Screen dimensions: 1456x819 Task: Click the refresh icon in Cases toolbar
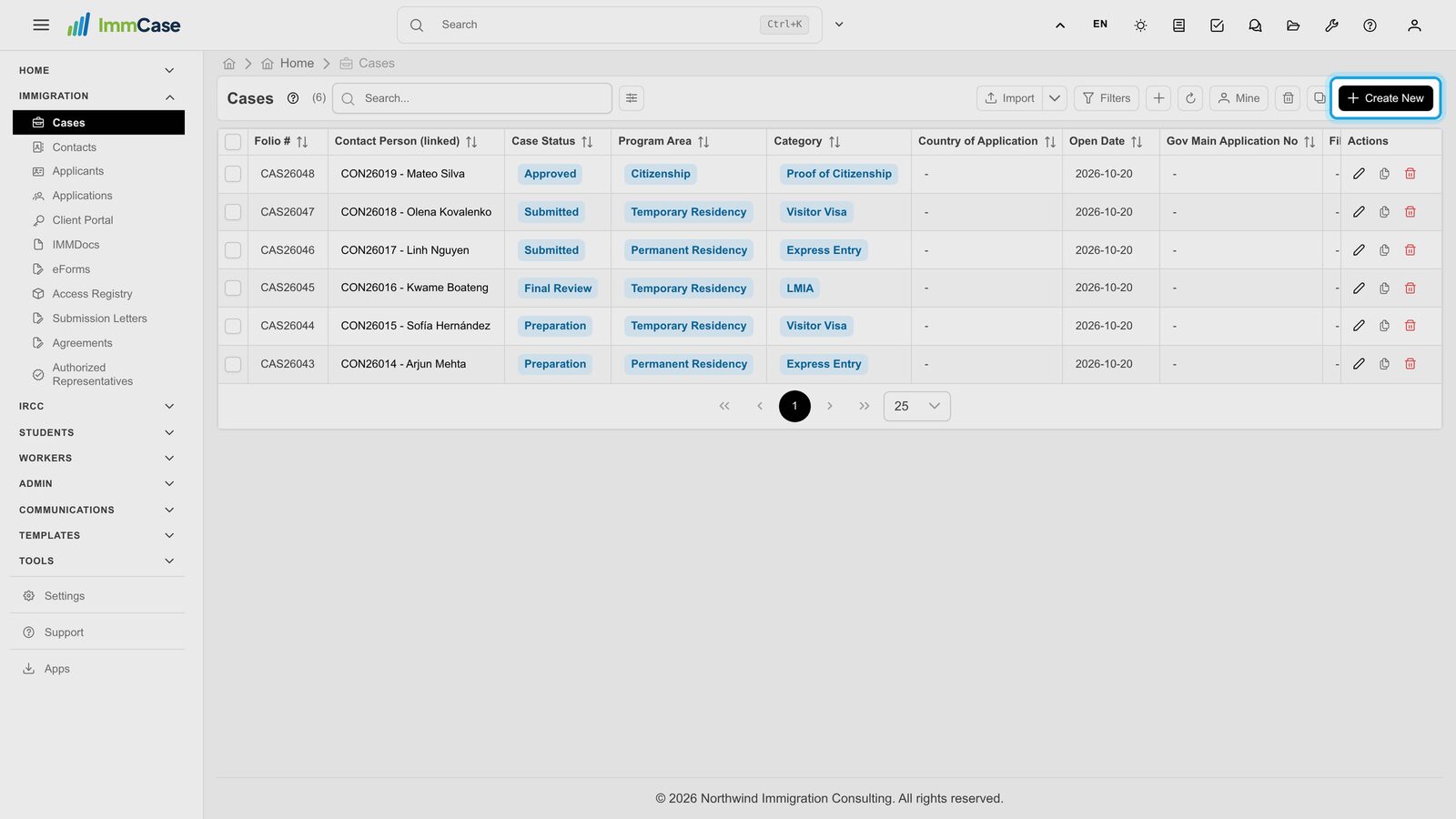[1190, 98]
